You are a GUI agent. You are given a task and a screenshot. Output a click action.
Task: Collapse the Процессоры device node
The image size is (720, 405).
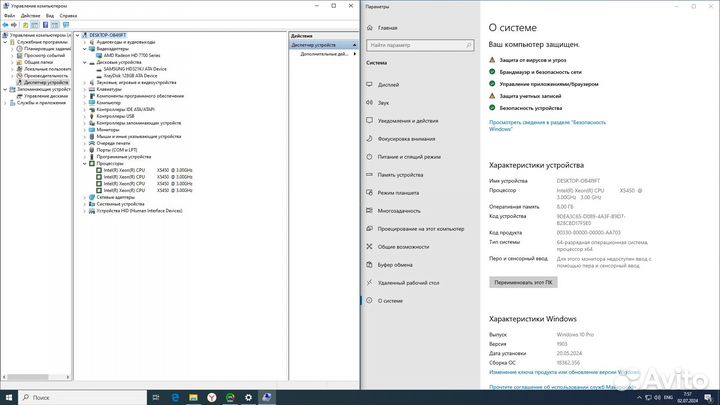pyautogui.click(x=85, y=163)
